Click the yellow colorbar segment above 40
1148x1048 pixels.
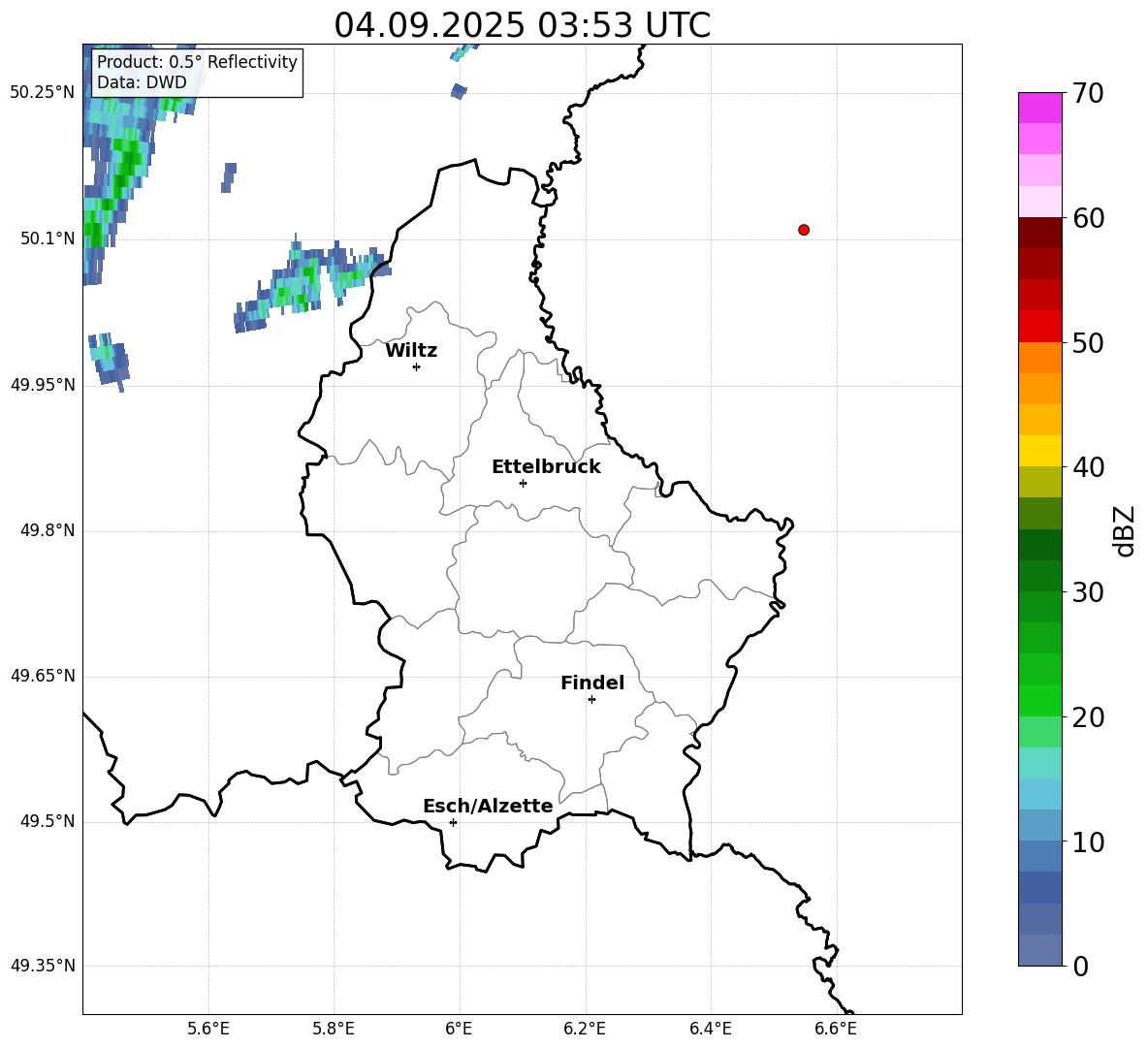tap(1040, 451)
